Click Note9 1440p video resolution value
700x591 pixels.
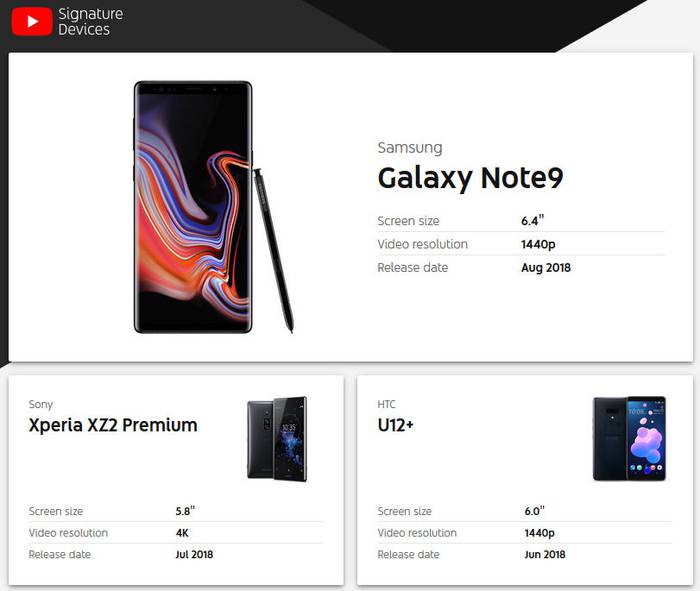(x=538, y=244)
